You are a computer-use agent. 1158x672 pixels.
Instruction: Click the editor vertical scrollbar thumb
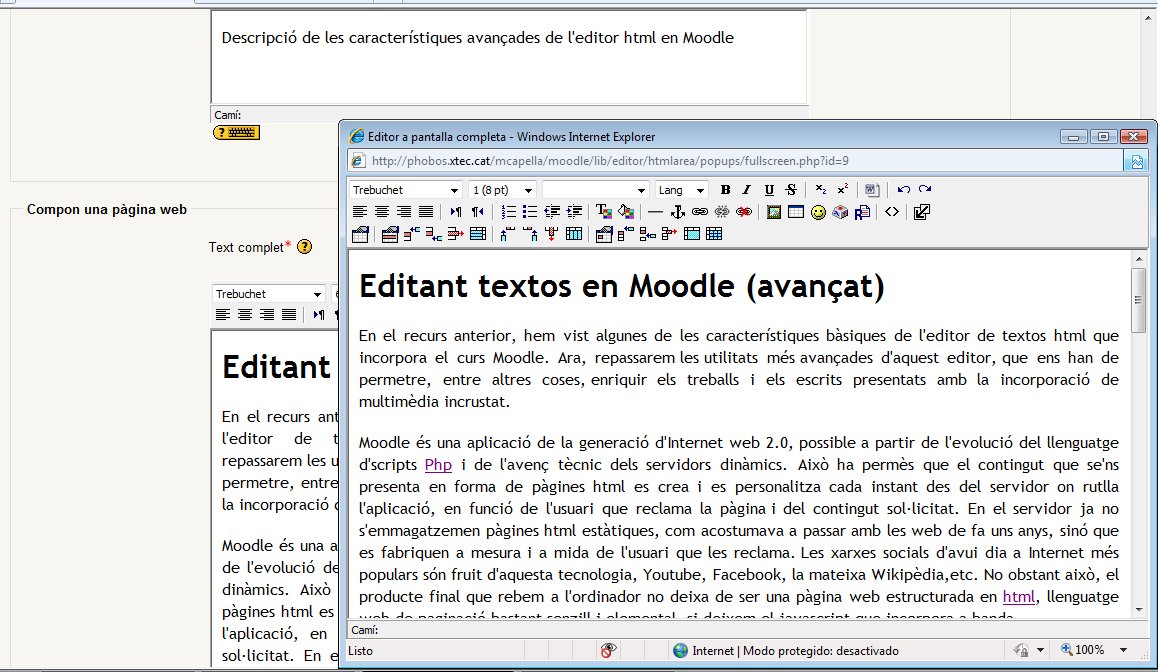pos(1138,299)
